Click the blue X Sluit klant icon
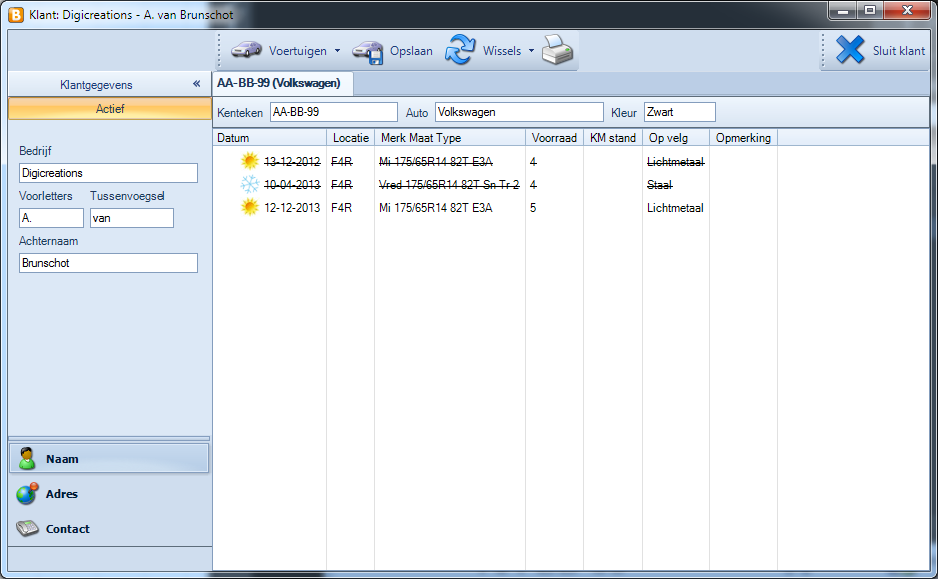Image resolution: width=938 pixels, height=579 pixels. tap(850, 50)
